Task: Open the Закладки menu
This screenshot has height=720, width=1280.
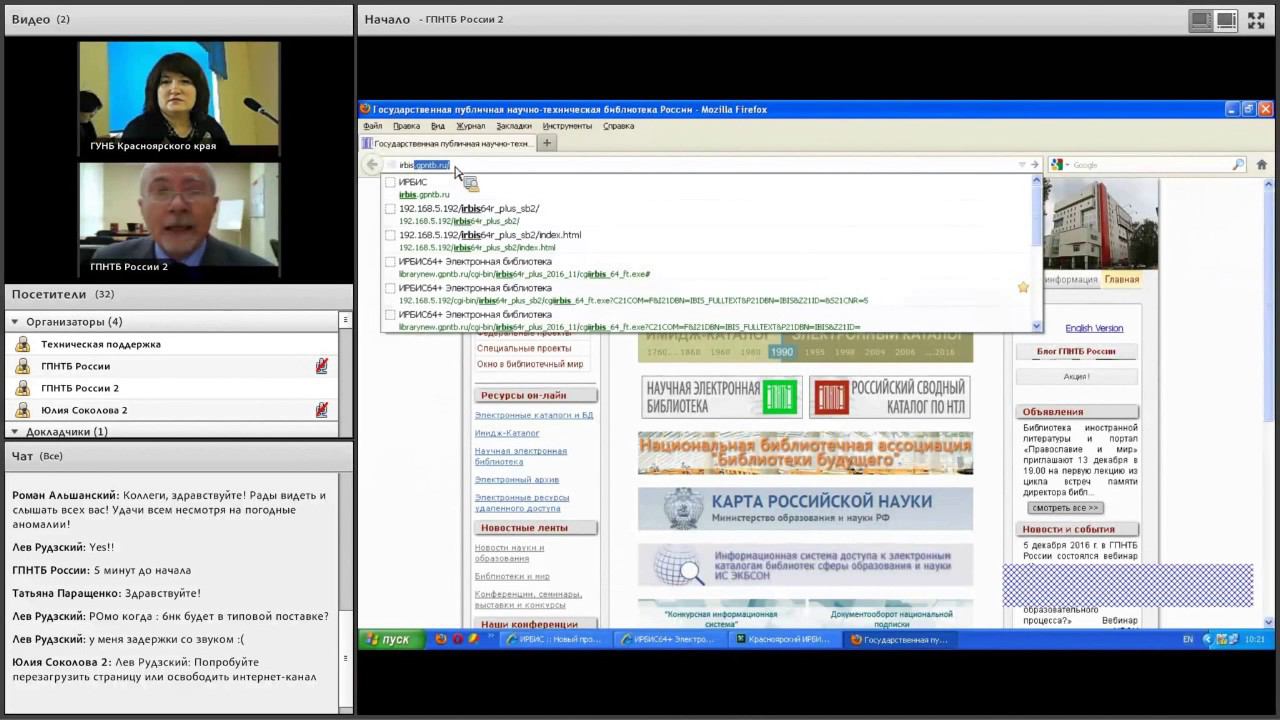Action: click(x=514, y=126)
